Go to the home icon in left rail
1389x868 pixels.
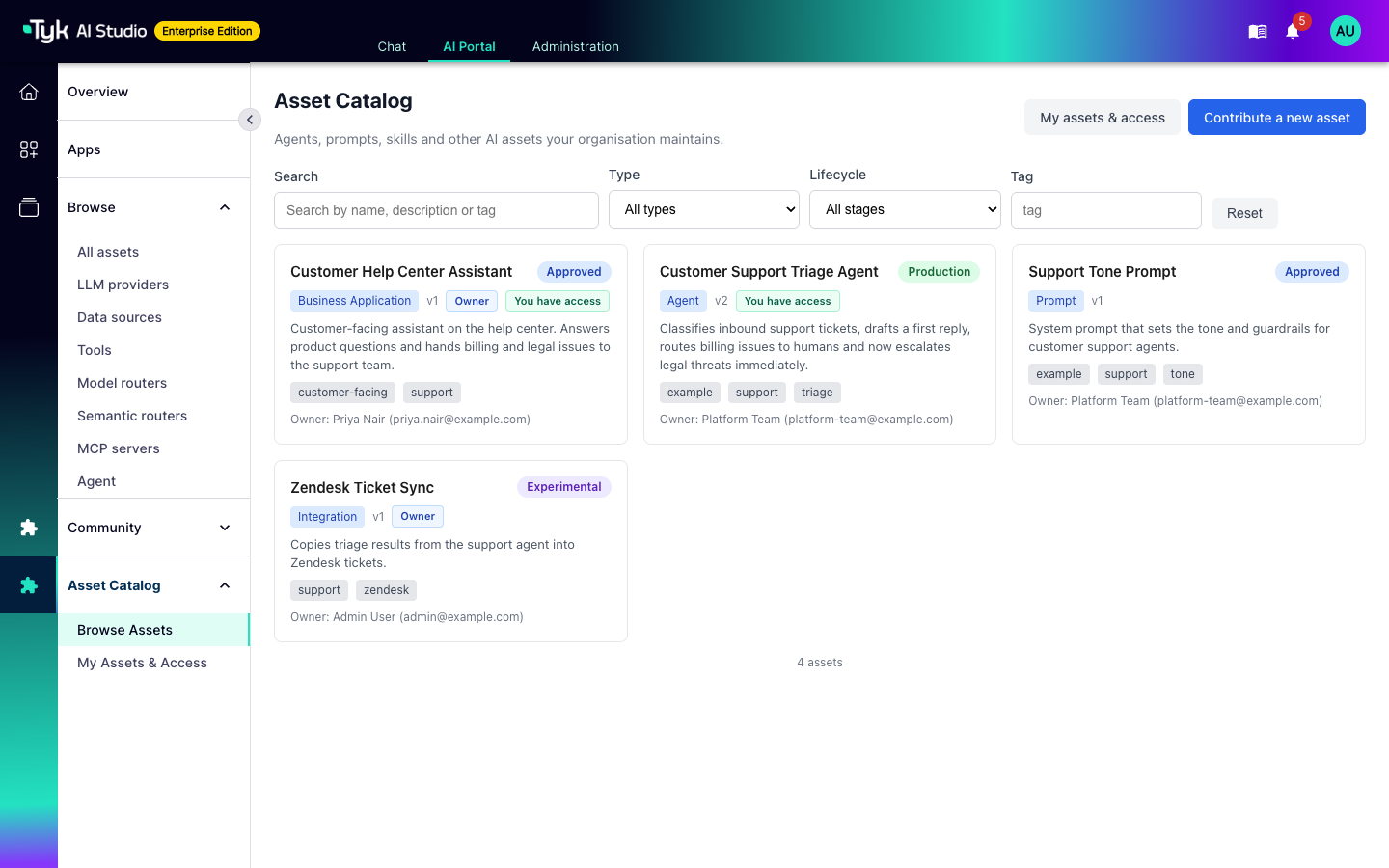[29, 92]
